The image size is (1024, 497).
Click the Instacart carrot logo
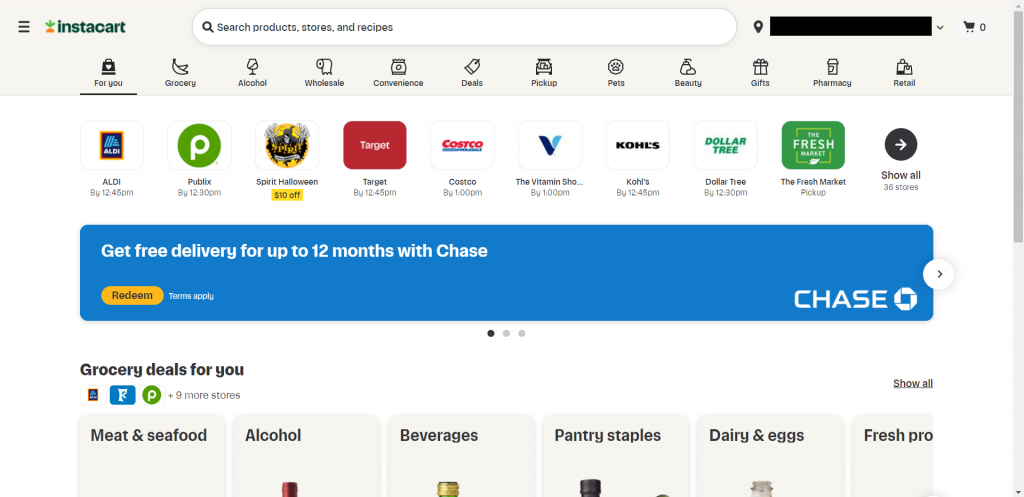pyautogui.click(x=86, y=27)
